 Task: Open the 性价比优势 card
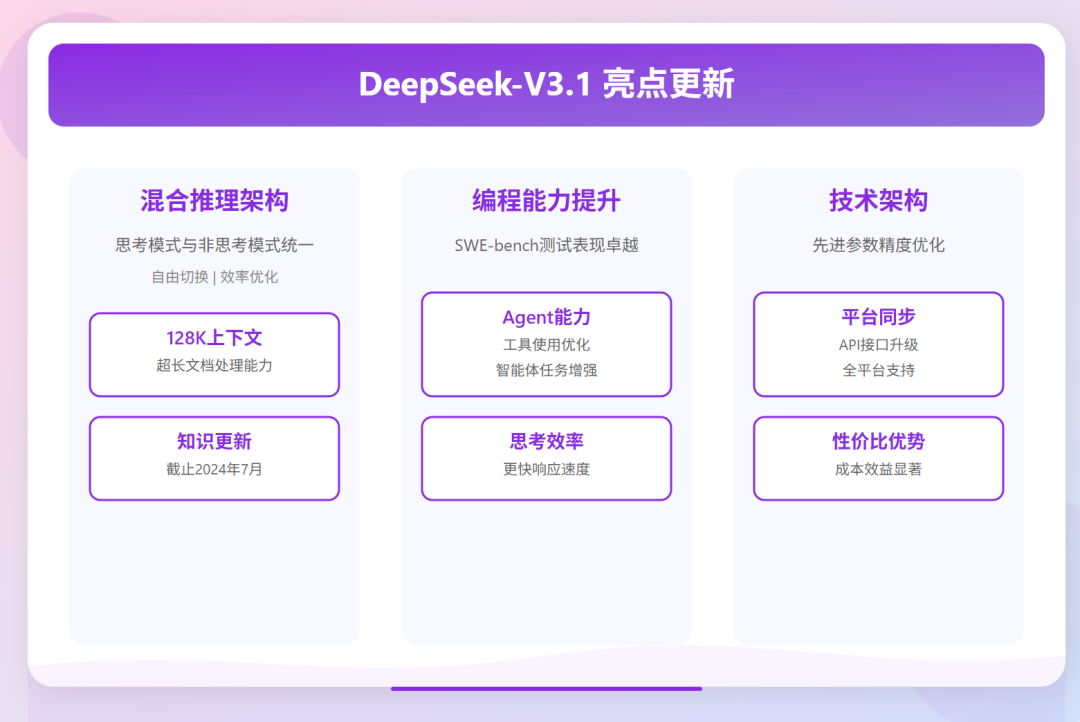point(878,458)
